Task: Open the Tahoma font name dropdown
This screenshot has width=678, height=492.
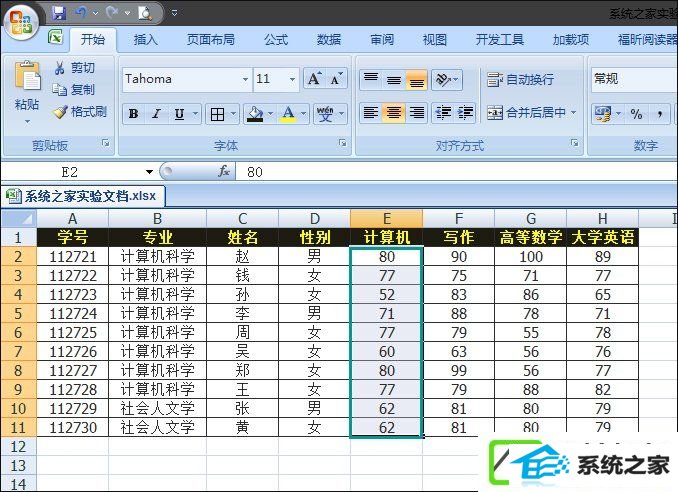Action: (245, 79)
